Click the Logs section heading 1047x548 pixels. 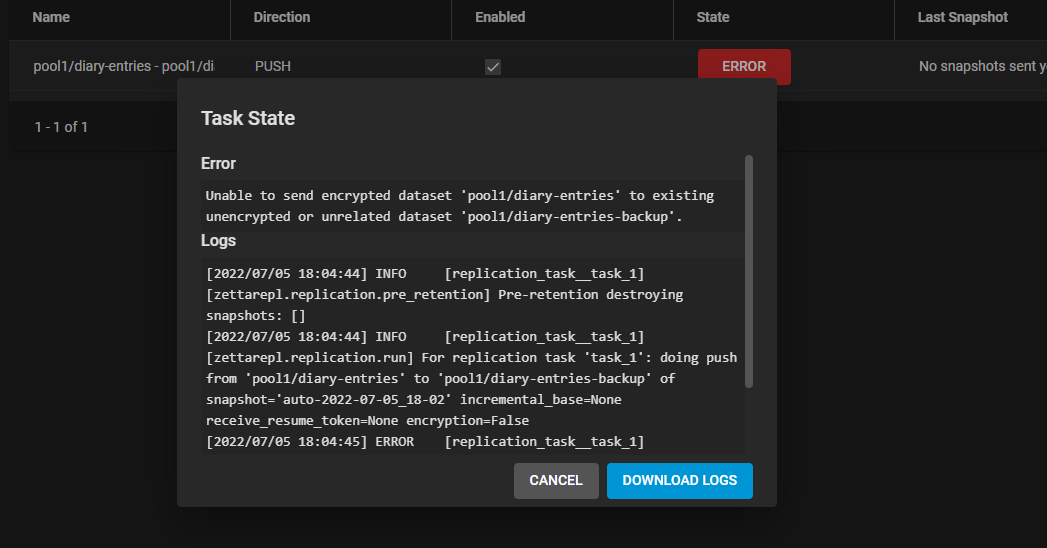[218, 241]
